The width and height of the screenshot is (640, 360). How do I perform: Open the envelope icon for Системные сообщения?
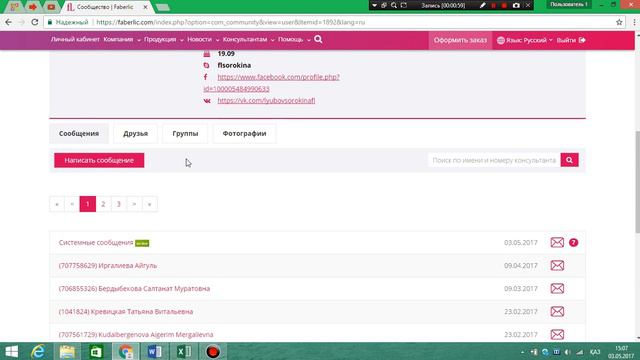tap(557, 242)
